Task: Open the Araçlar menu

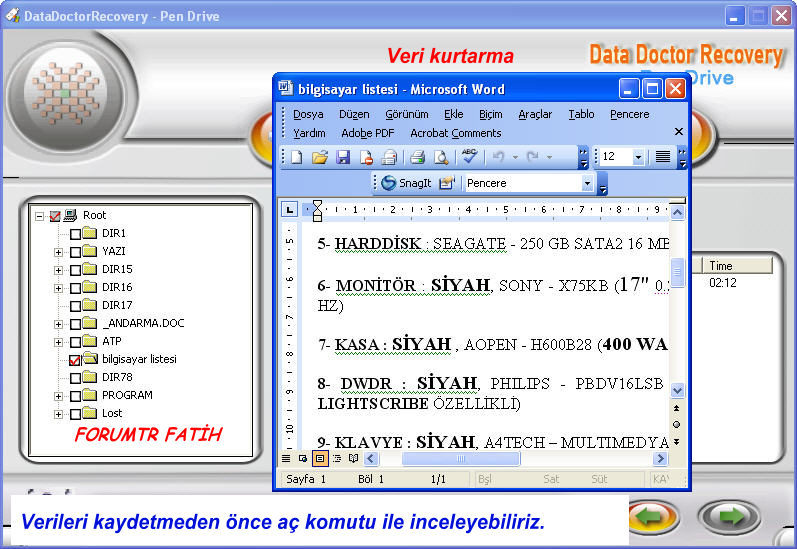Action: 535,114
